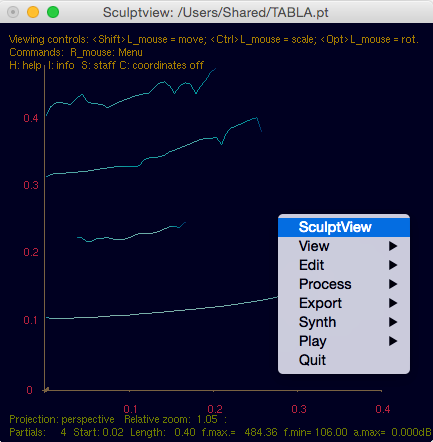The width and height of the screenshot is (433, 442).
Task: Select the Play menu entry
Action: (x=344, y=341)
